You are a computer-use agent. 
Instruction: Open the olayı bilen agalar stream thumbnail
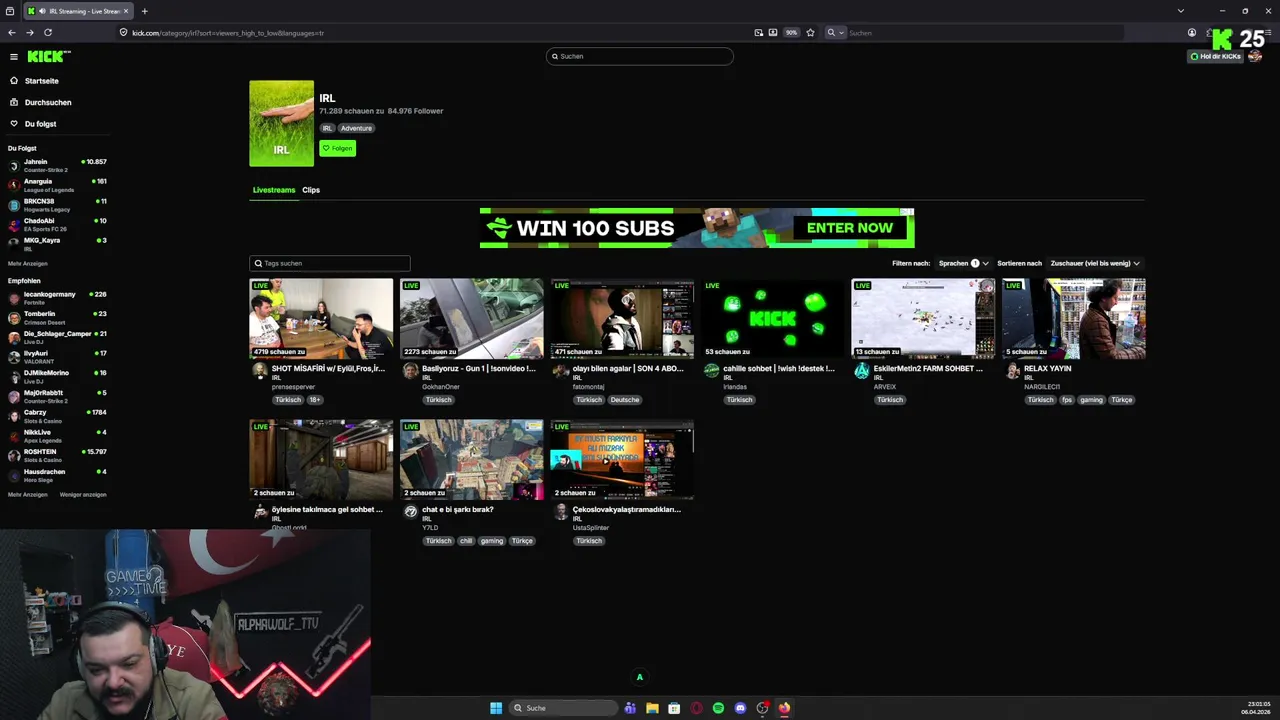(x=622, y=318)
